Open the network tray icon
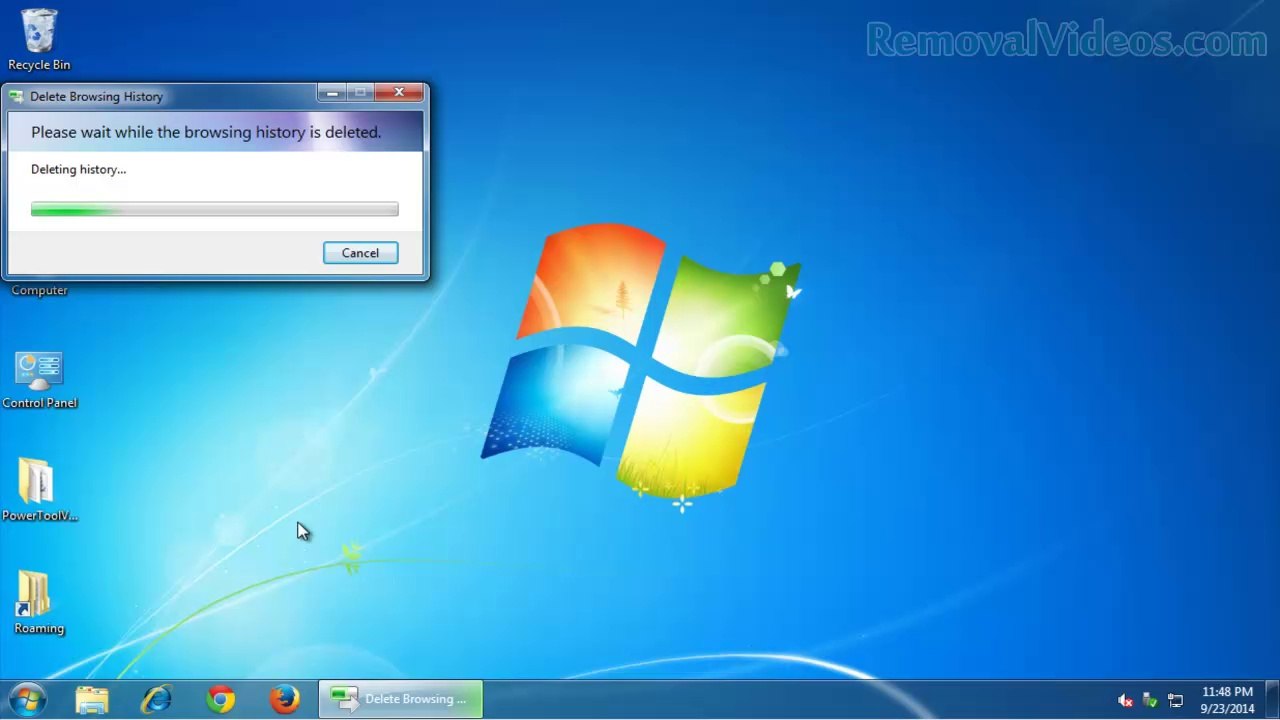 [1176, 701]
